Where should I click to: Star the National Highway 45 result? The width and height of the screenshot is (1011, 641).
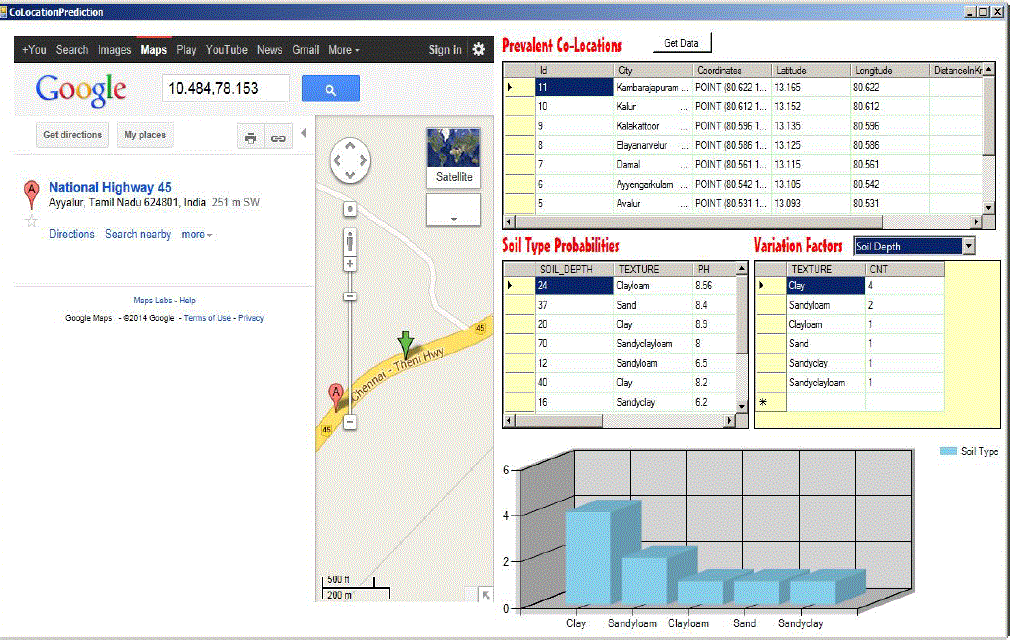point(31,221)
